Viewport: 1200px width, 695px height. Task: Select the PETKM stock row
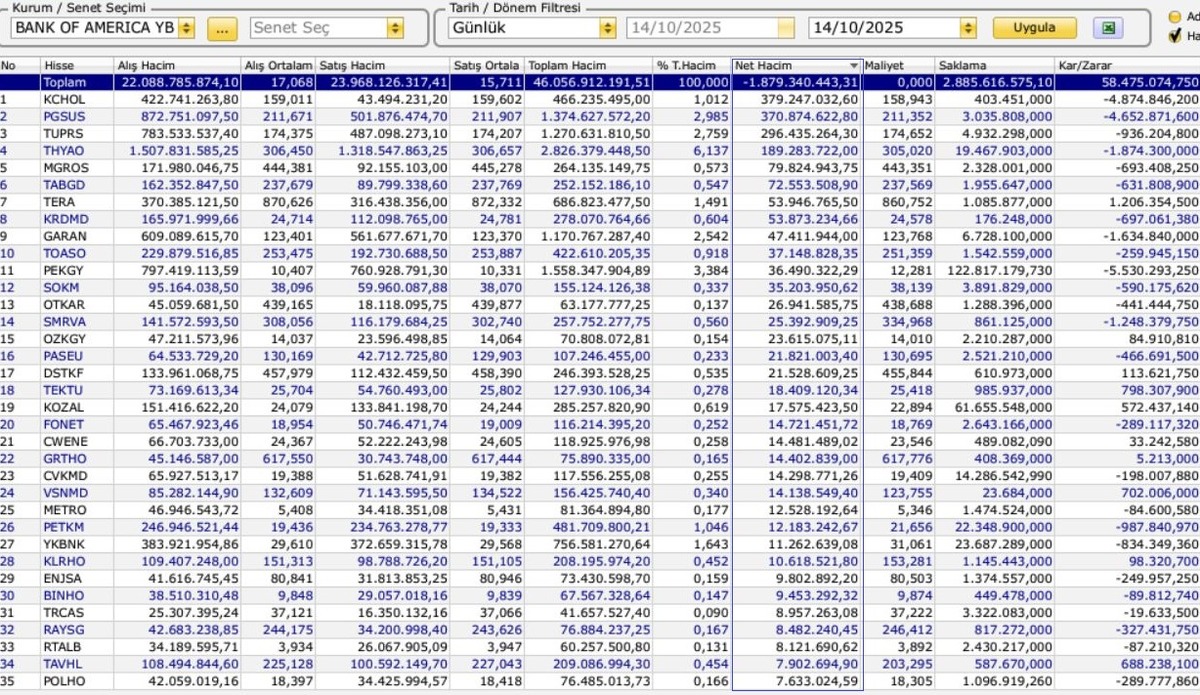click(x=600, y=527)
